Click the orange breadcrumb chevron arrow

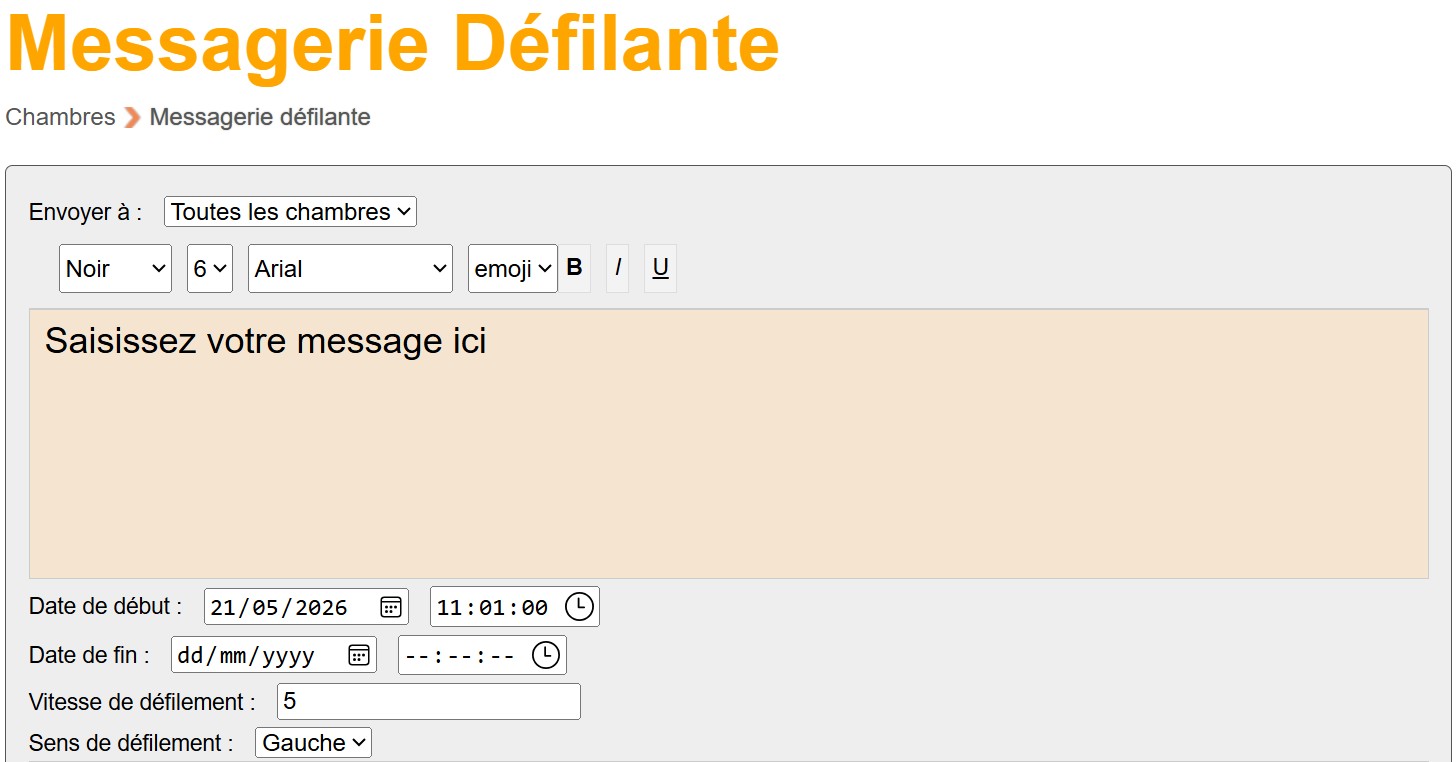pyautogui.click(x=132, y=118)
